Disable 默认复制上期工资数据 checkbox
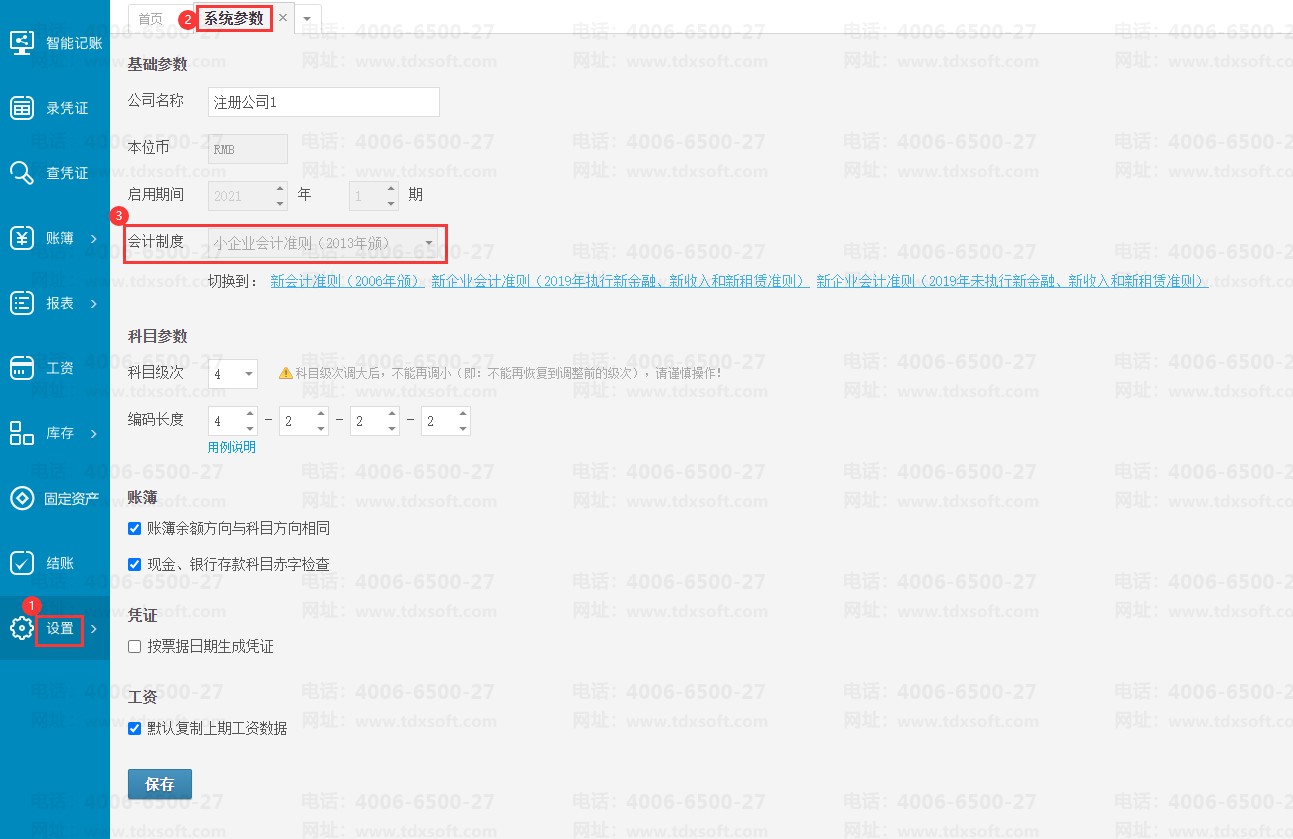This screenshot has height=839, width=1293. [135, 729]
